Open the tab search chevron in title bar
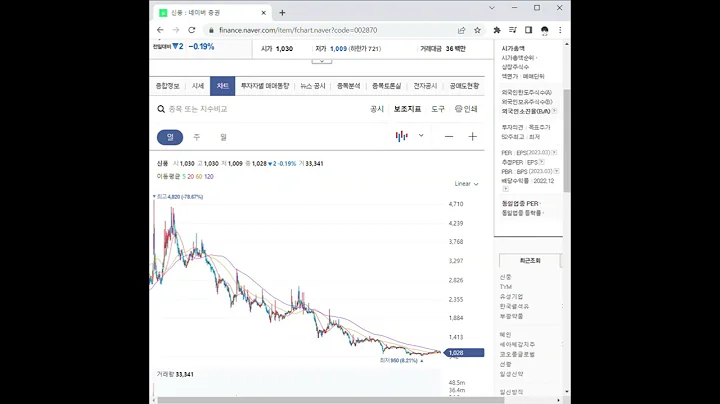 pyautogui.click(x=492, y=8)
